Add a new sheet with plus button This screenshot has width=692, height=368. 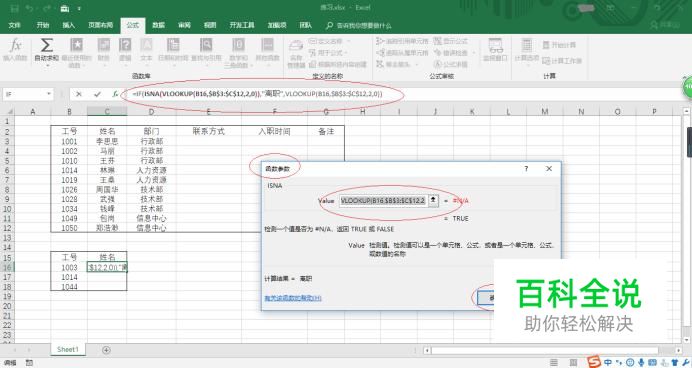coord(106,350)
